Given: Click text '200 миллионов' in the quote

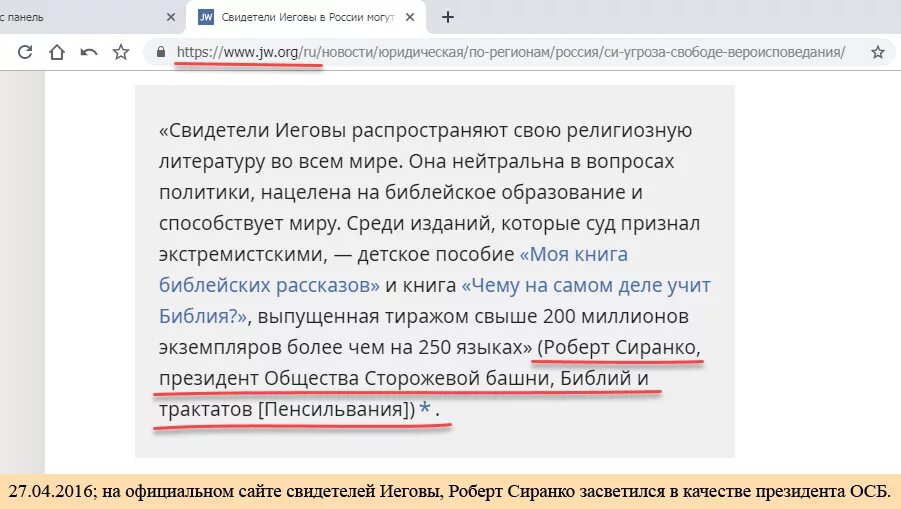Looking at the screenshot, I should point(615,317).
